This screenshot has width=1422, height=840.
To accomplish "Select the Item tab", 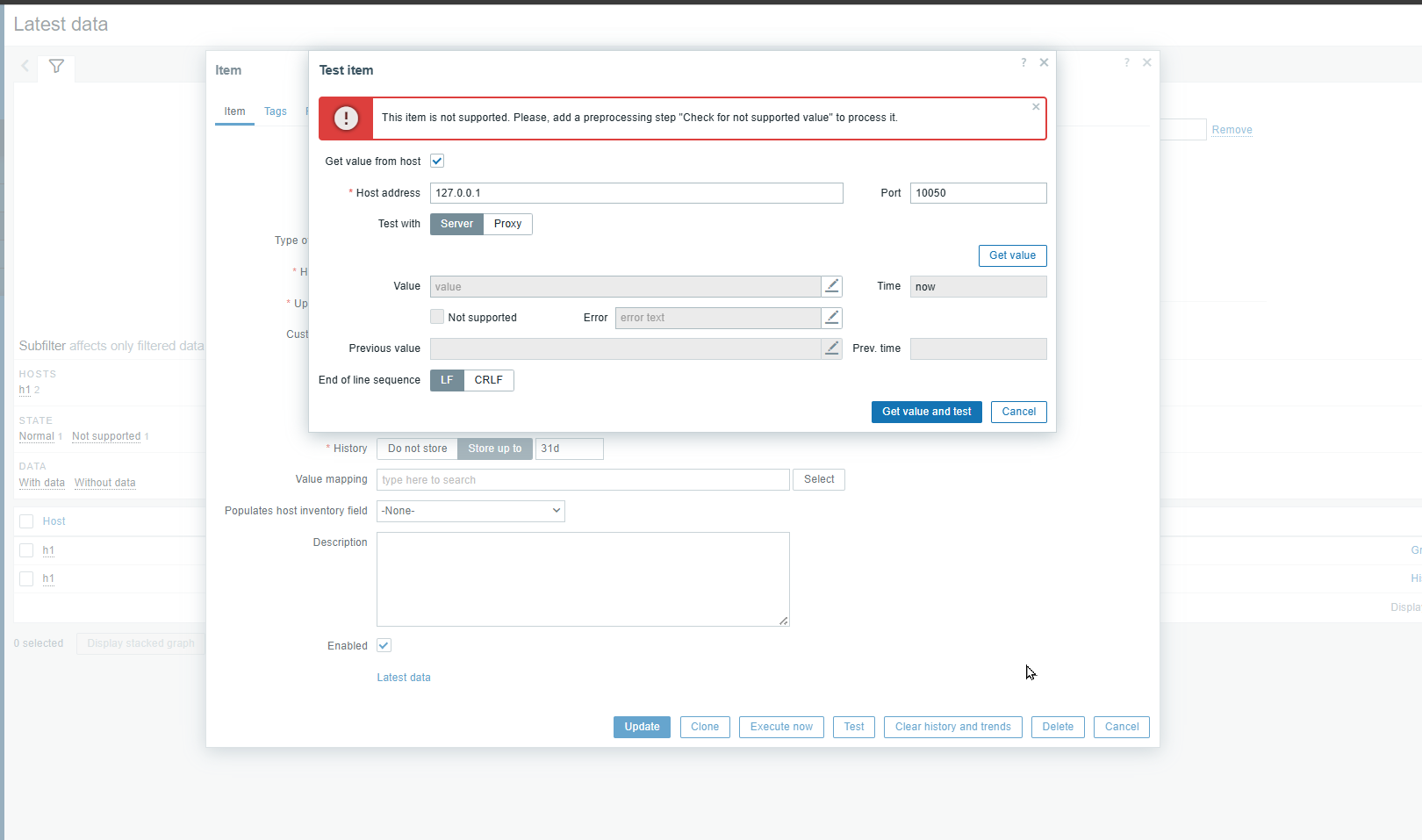I will 234,111.
